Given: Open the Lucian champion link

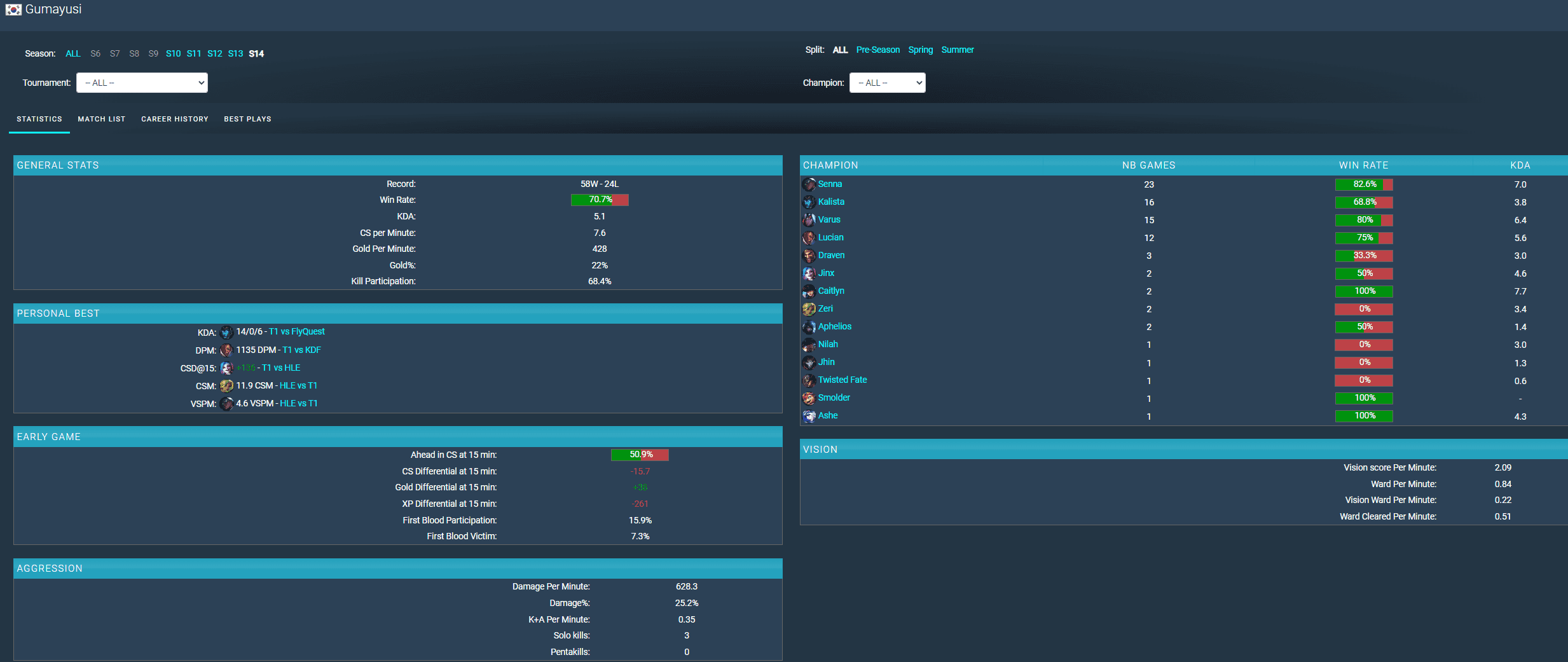Looking at the screenshot, I should [x=830, y=237].
